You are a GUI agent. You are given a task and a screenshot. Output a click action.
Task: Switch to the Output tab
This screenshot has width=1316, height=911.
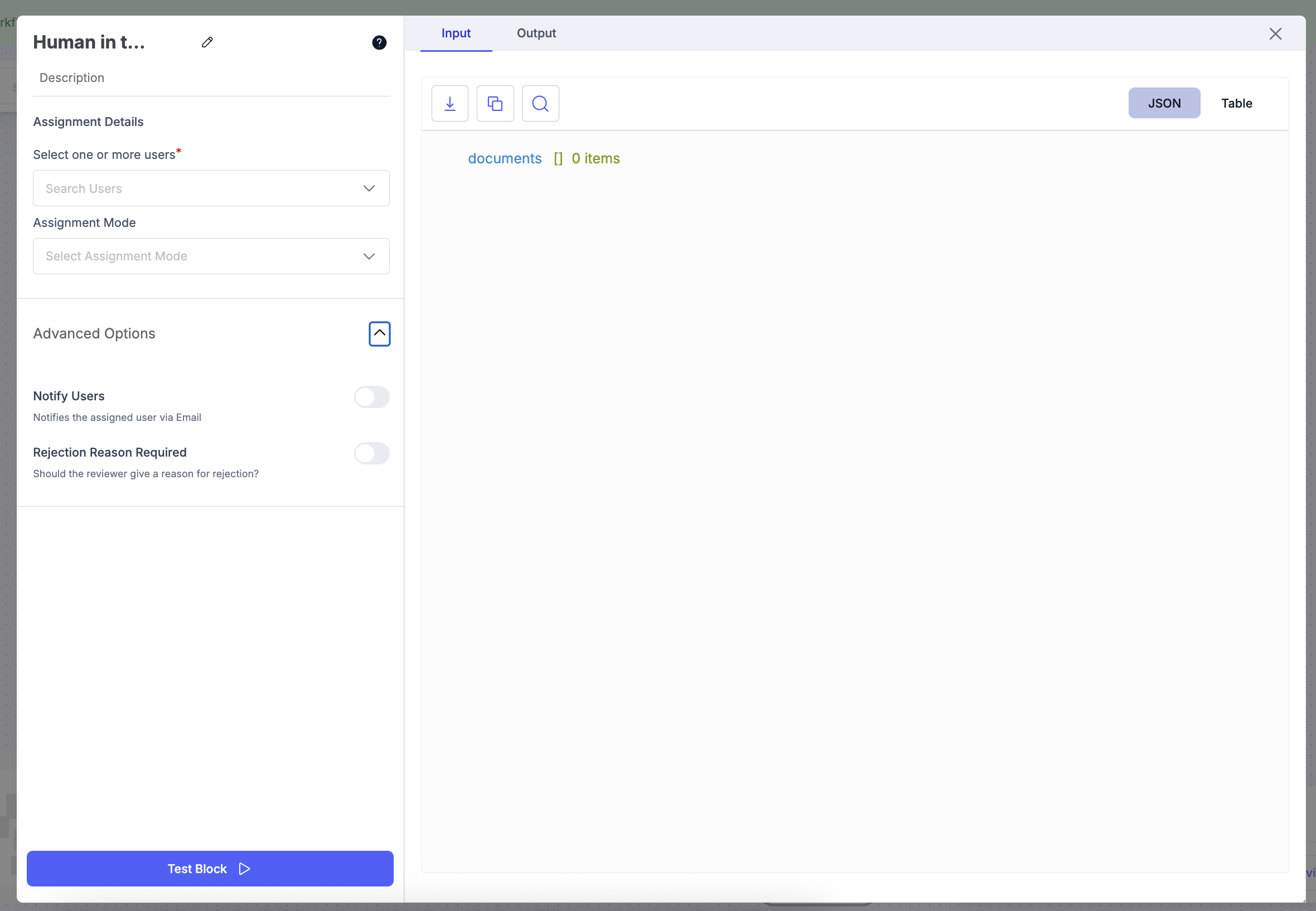click(x=535, y=33)
